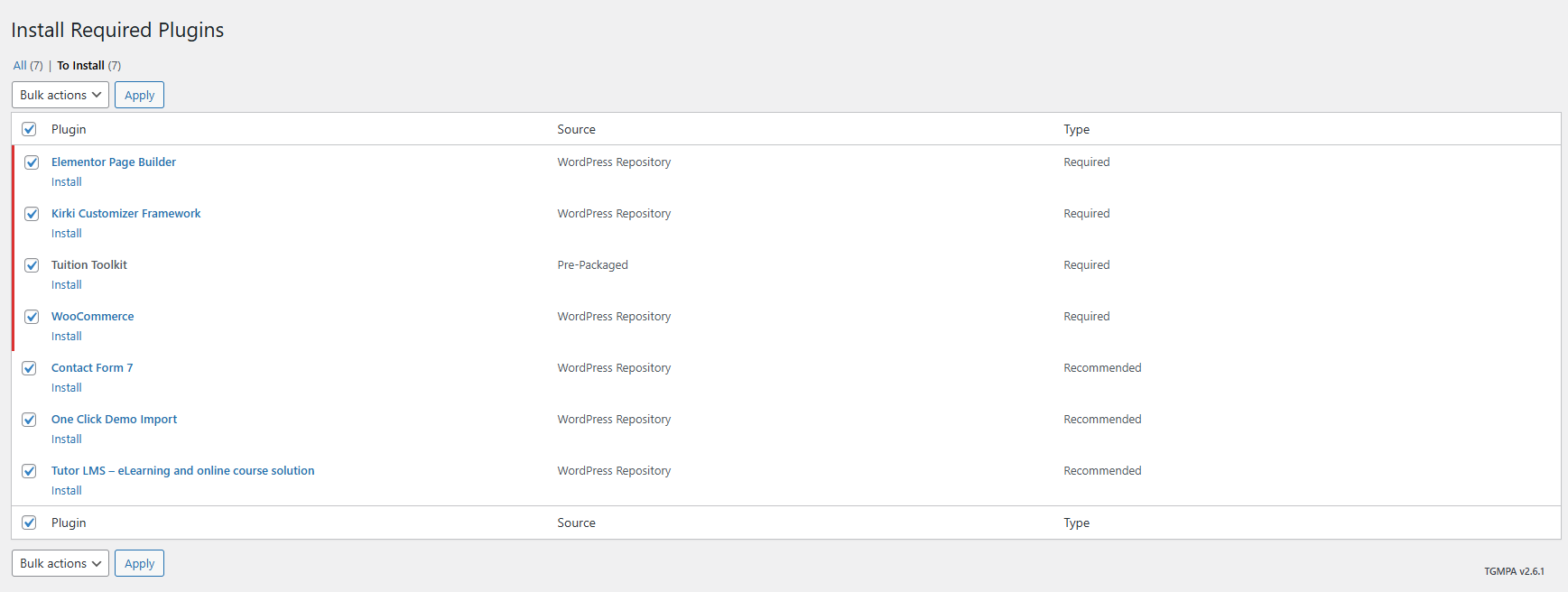Toggle the Tutor LMS plugin checkbox
This screenshot has width=1568, height=592.
coord(30,471)
